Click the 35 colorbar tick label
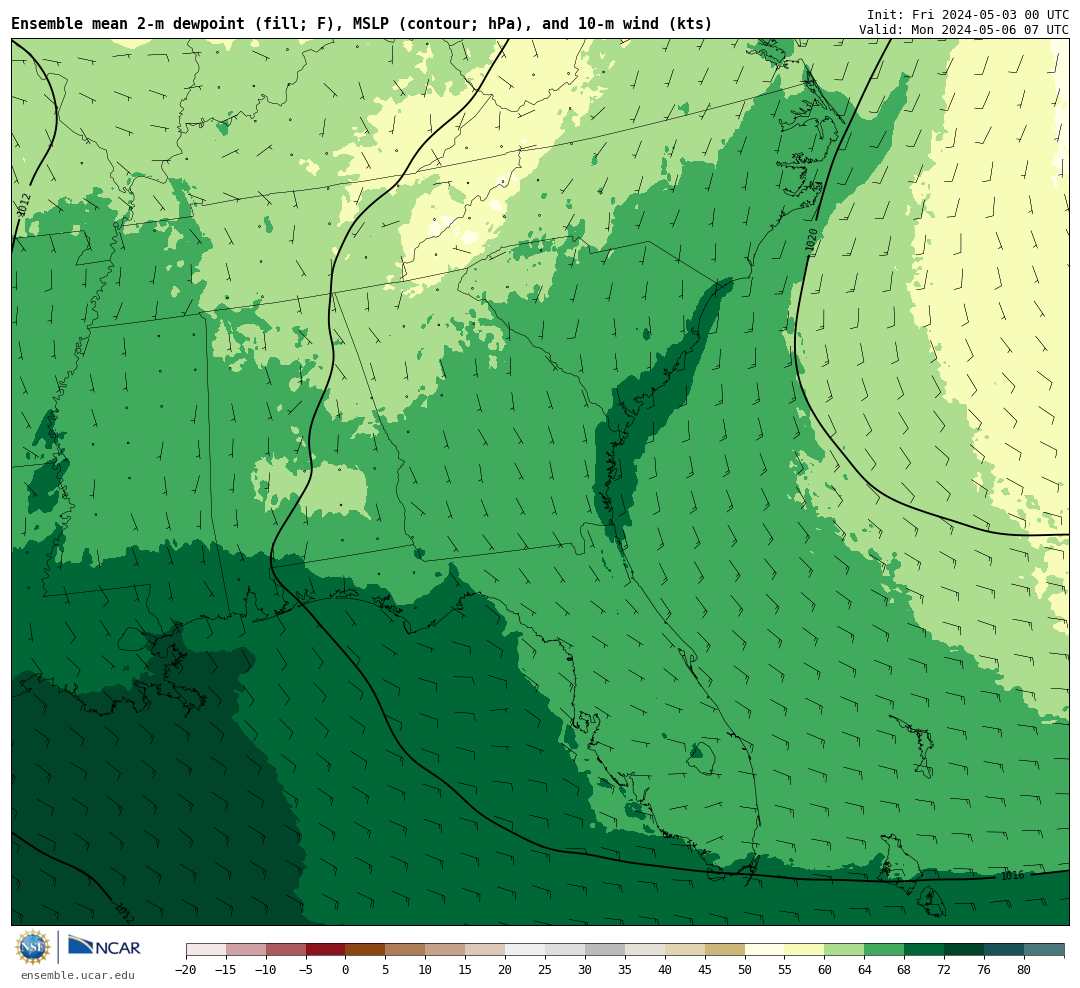Viewport: 1080px width, 988px height. coord(625,970)
